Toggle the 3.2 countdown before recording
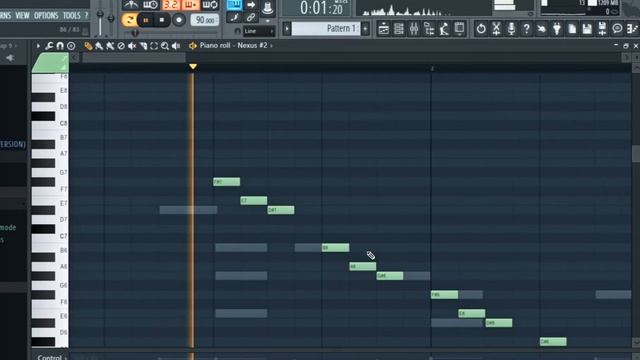The width and height of the screenshot is (640, 360). (x=170, y=4)
